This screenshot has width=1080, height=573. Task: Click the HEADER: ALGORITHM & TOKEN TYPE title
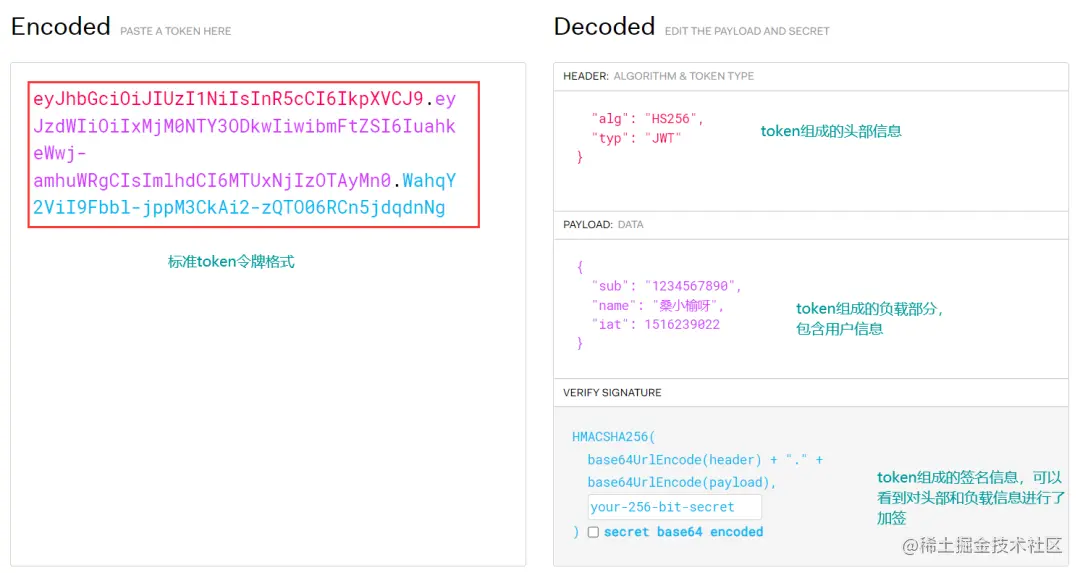click(x=658, y=76)
